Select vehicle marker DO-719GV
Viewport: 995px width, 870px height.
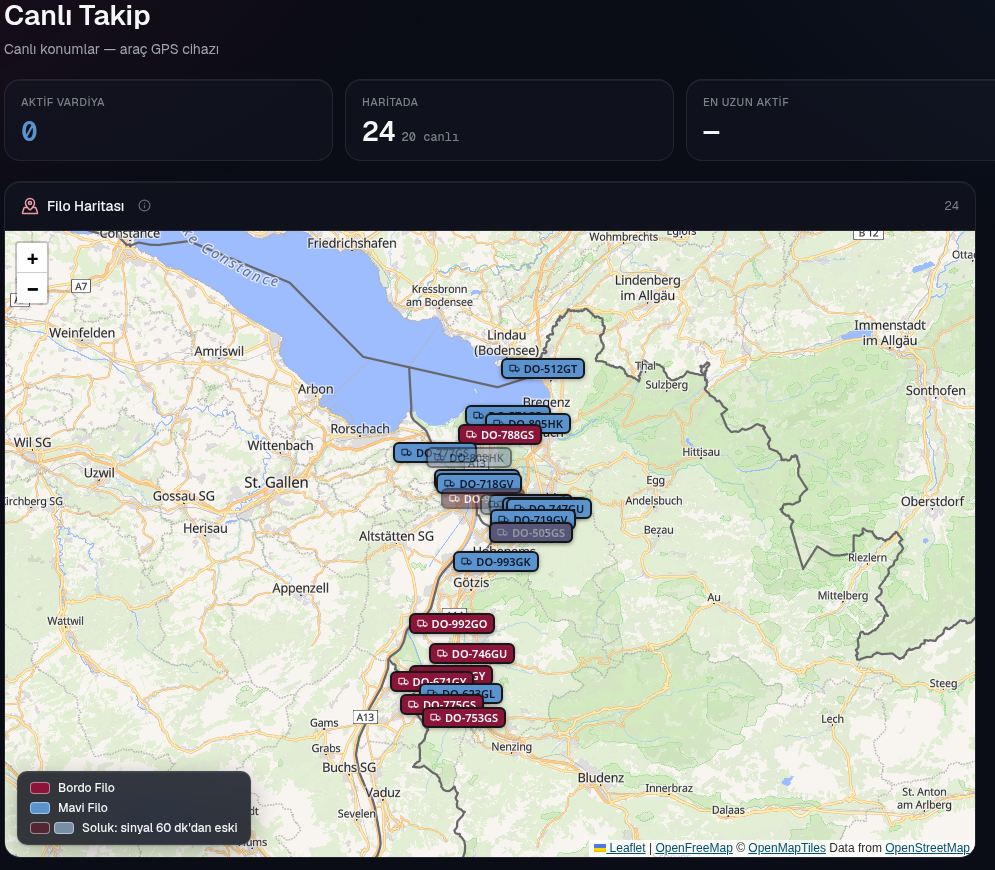(x=533, y=518)
